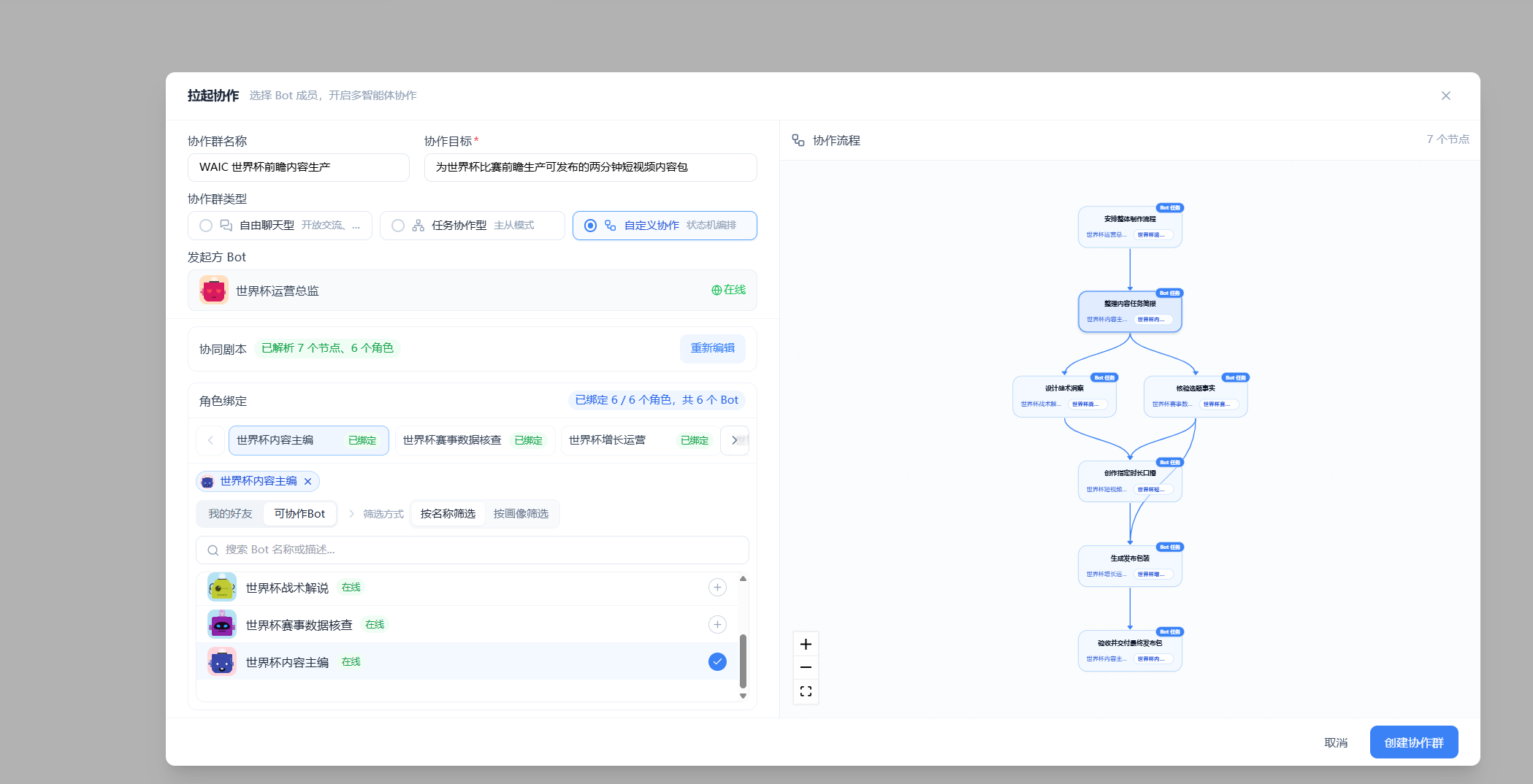The image size is (1533, 784).
Task: Select the 自由聊天型 radio button
Action: pyautogui.click(x=206, y=226)
